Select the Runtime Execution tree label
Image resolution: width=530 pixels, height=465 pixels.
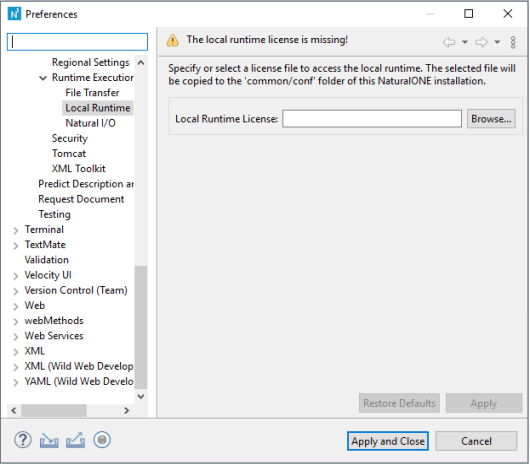coord(93,77)
